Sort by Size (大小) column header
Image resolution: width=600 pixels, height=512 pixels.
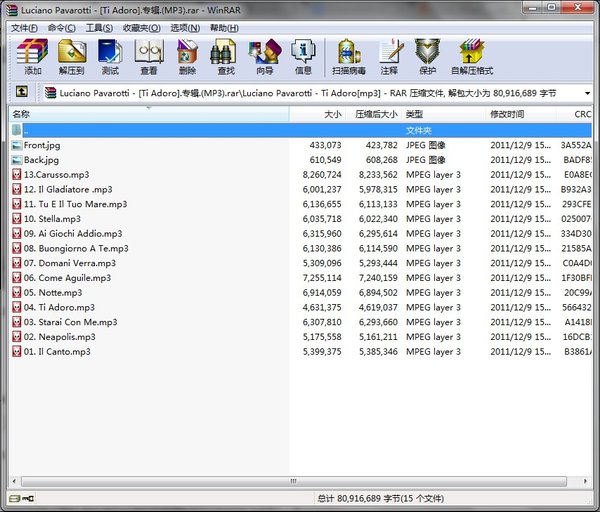[317, 114]
